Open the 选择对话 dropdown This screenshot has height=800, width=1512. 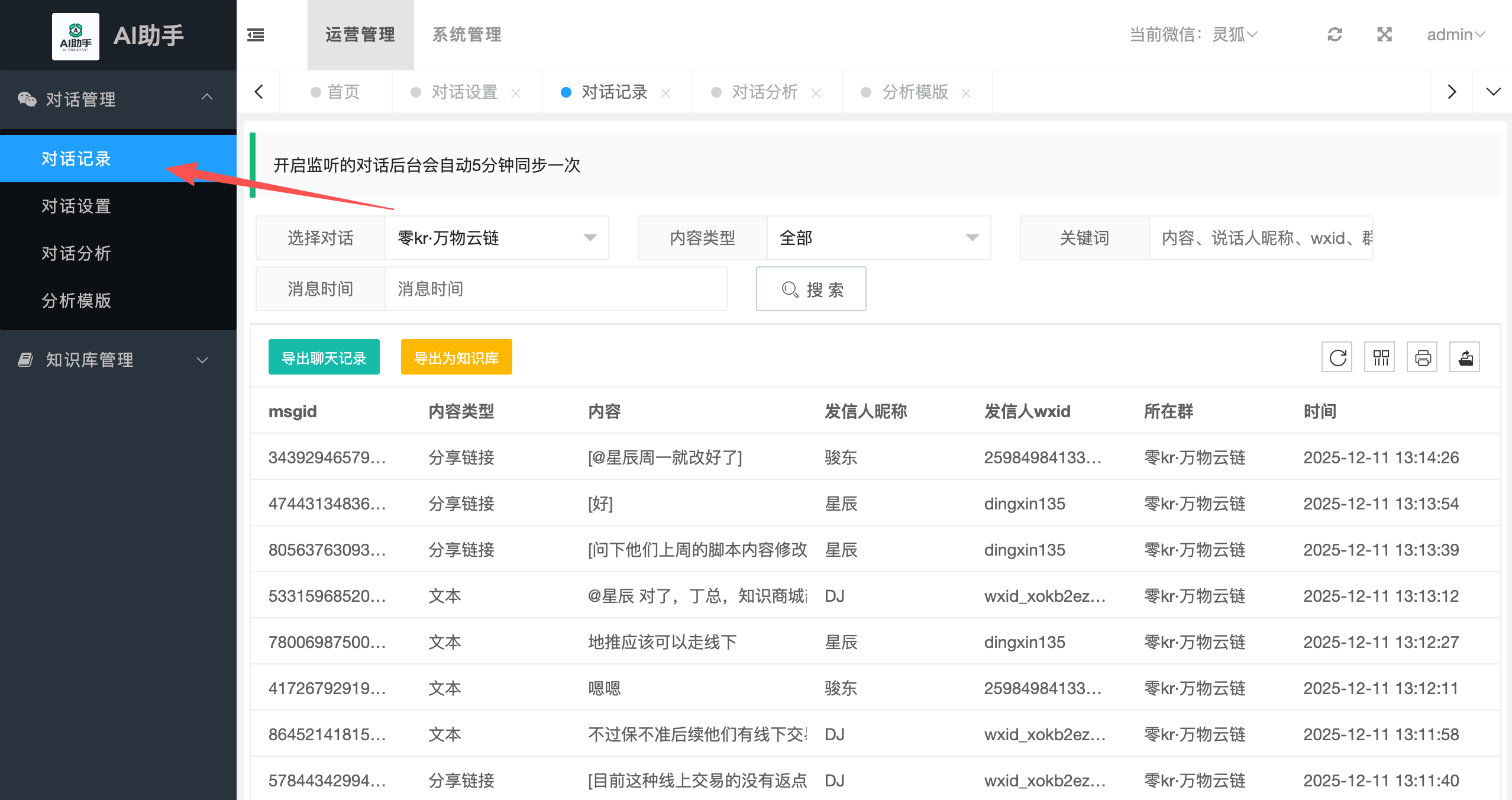[496, 238]
